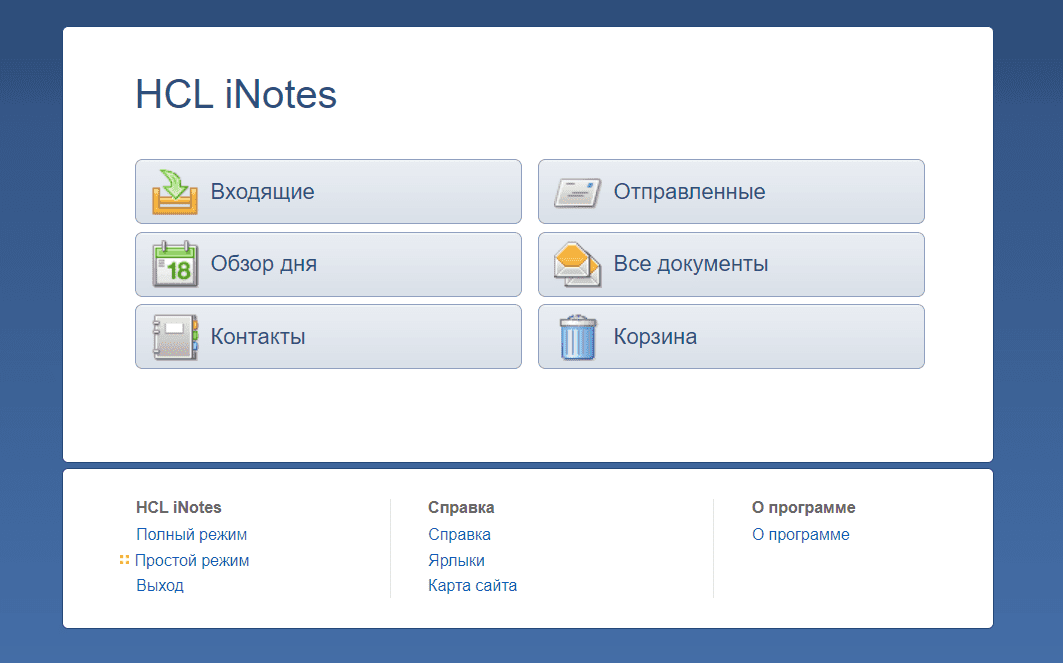Image resolution: width=1063 pixels, height=663 pixels.
Task: Select the Простой режим link
Action: tap(192, 561)
